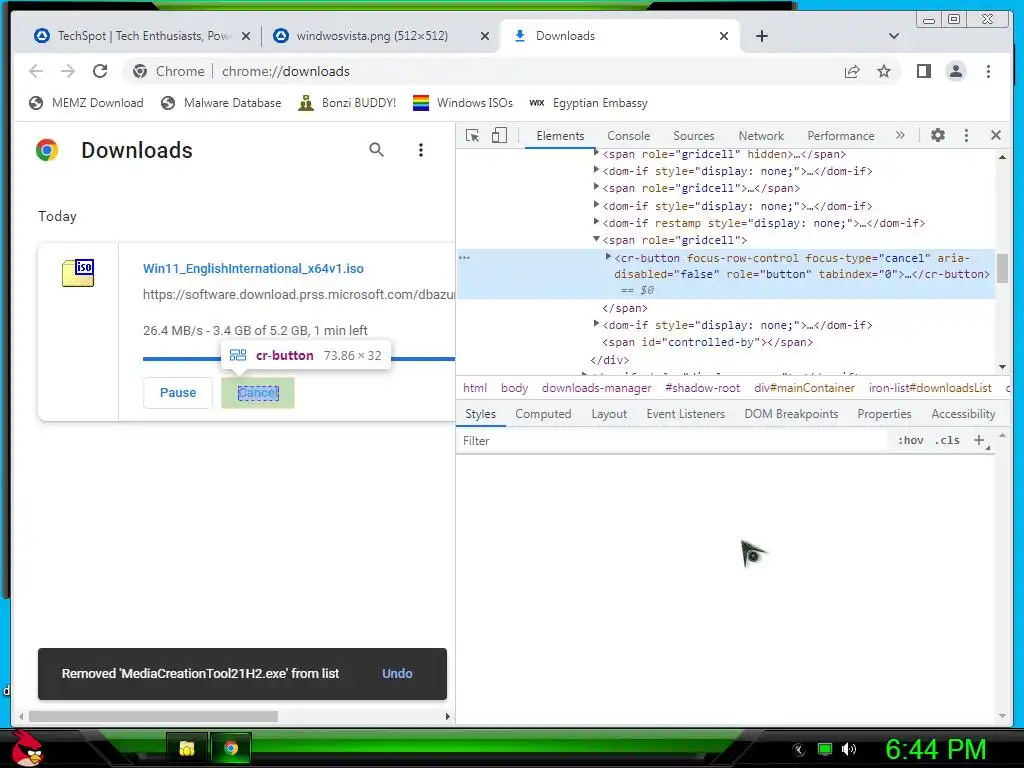Image resolution: width=1024 pixels, height=768 pixels.
Task: Collapse the expanded span role="gridcell" node
Action: click(x=596, y=240)
